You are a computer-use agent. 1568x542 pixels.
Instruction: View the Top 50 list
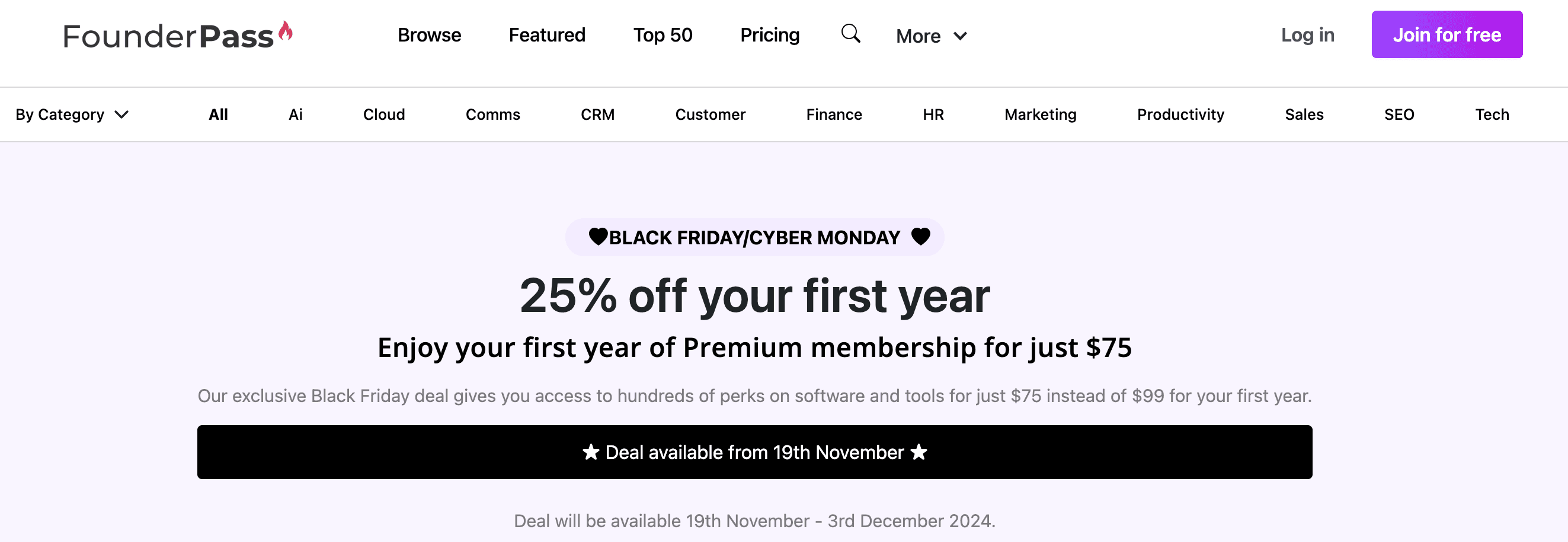[663, 36]
